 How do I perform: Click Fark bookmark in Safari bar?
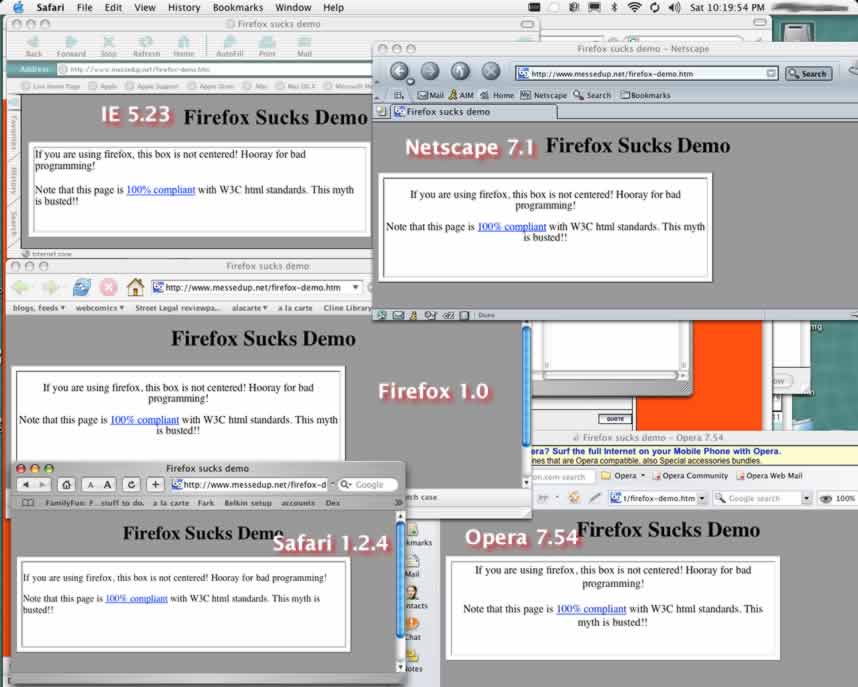pos(206,503)
